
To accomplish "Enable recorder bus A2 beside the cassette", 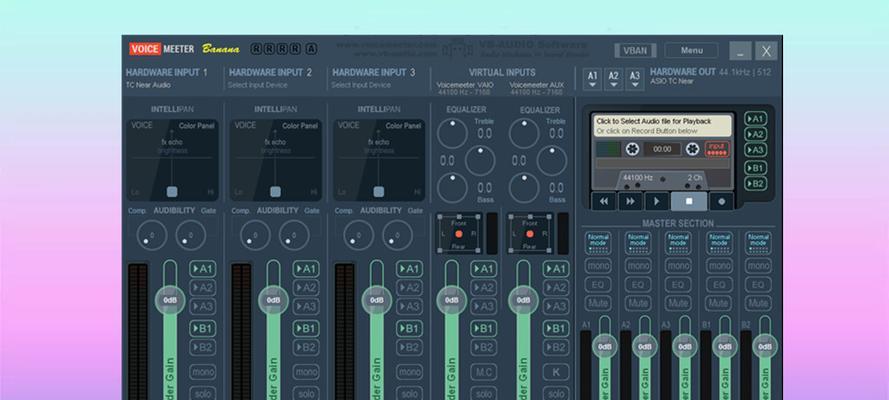I will click(x=755, y=134).
